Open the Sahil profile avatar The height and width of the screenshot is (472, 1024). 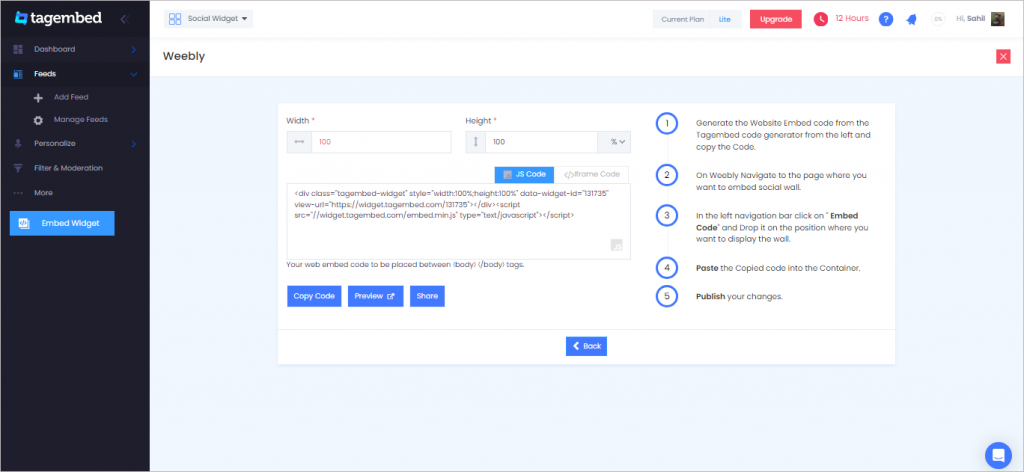pos(998,19)
